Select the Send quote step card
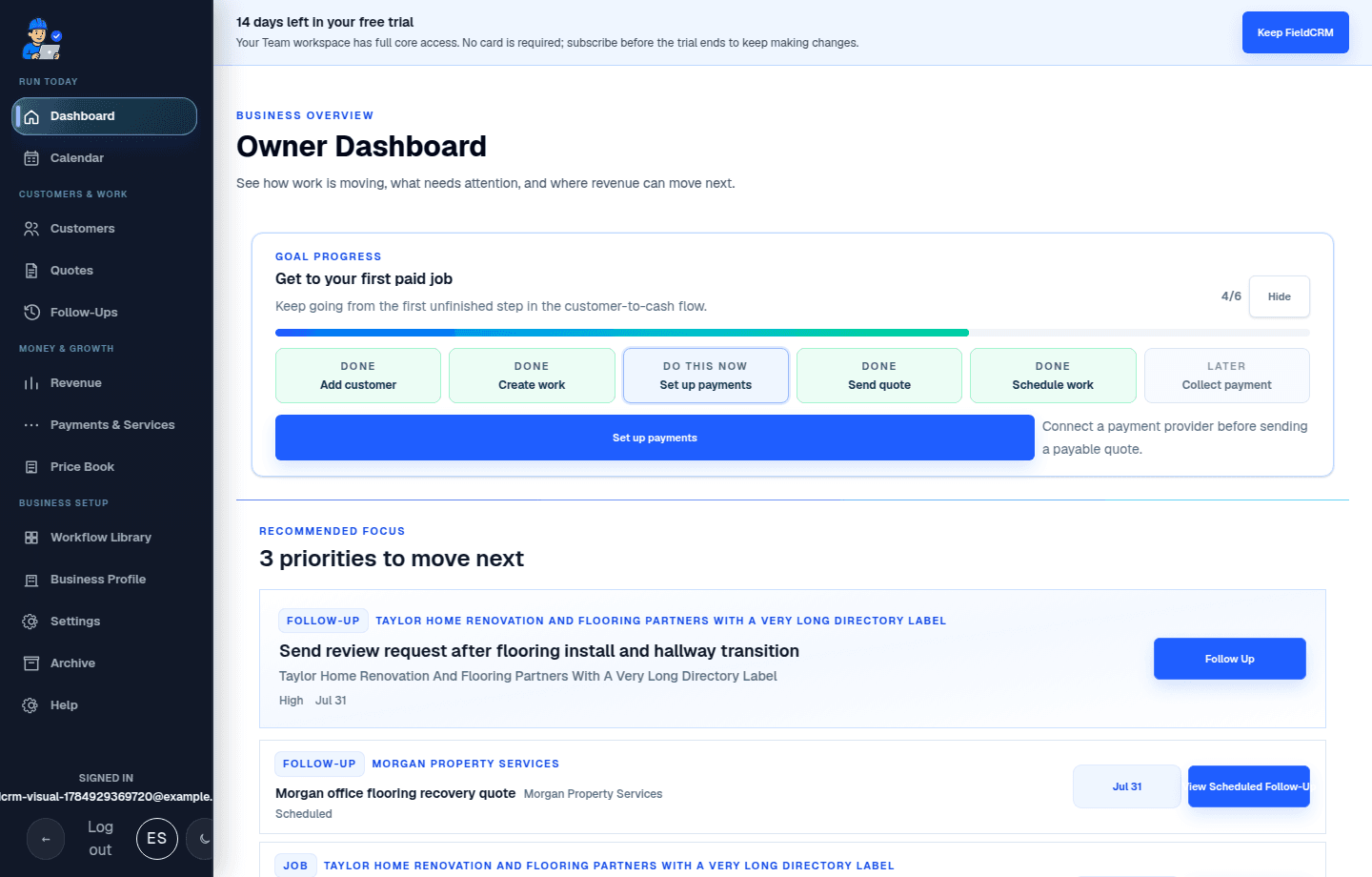The height and width of the screenshot is (877, 1372). 879,376
